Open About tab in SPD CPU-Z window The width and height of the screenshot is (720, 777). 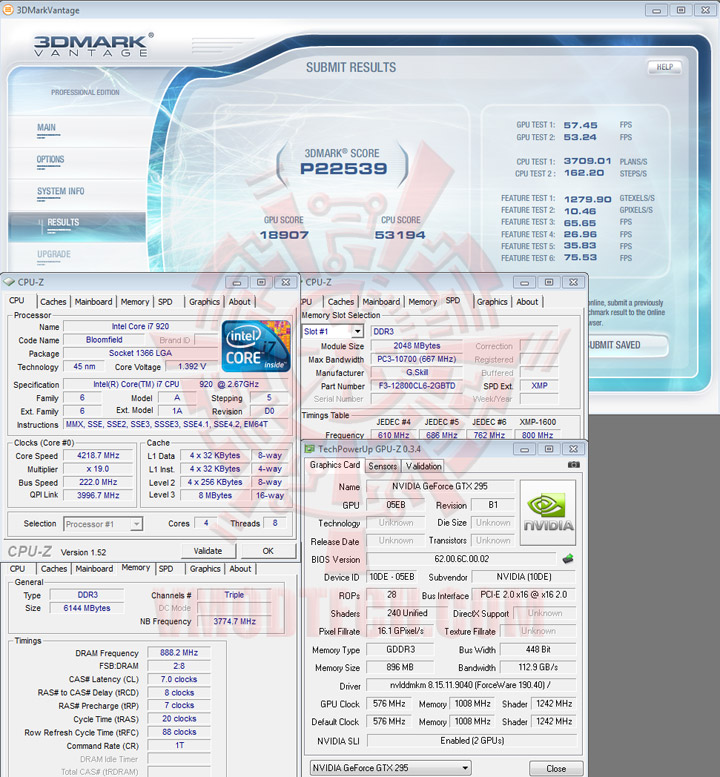(527, 302)
